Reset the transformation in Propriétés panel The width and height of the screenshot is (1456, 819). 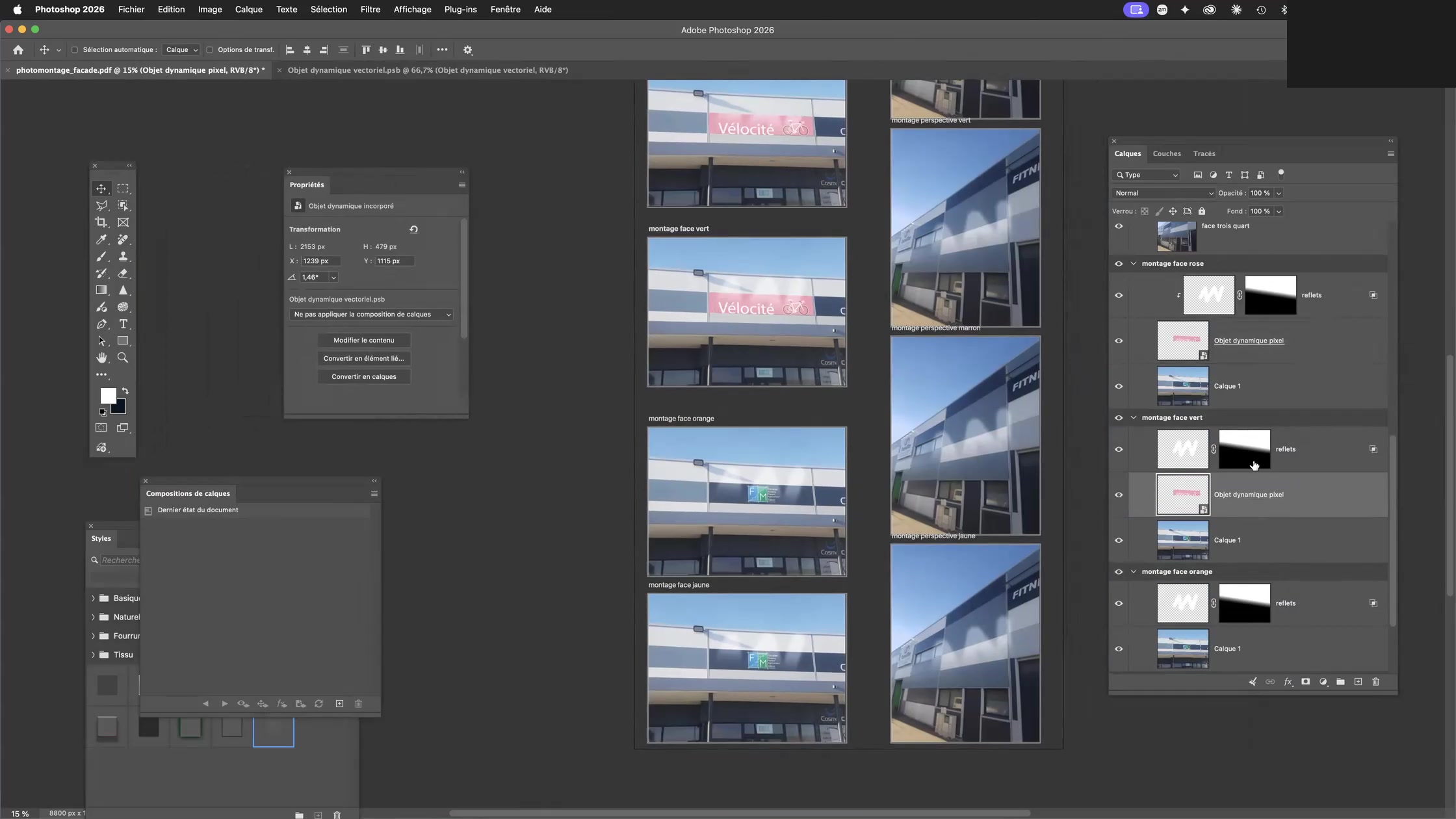point(413,229)
